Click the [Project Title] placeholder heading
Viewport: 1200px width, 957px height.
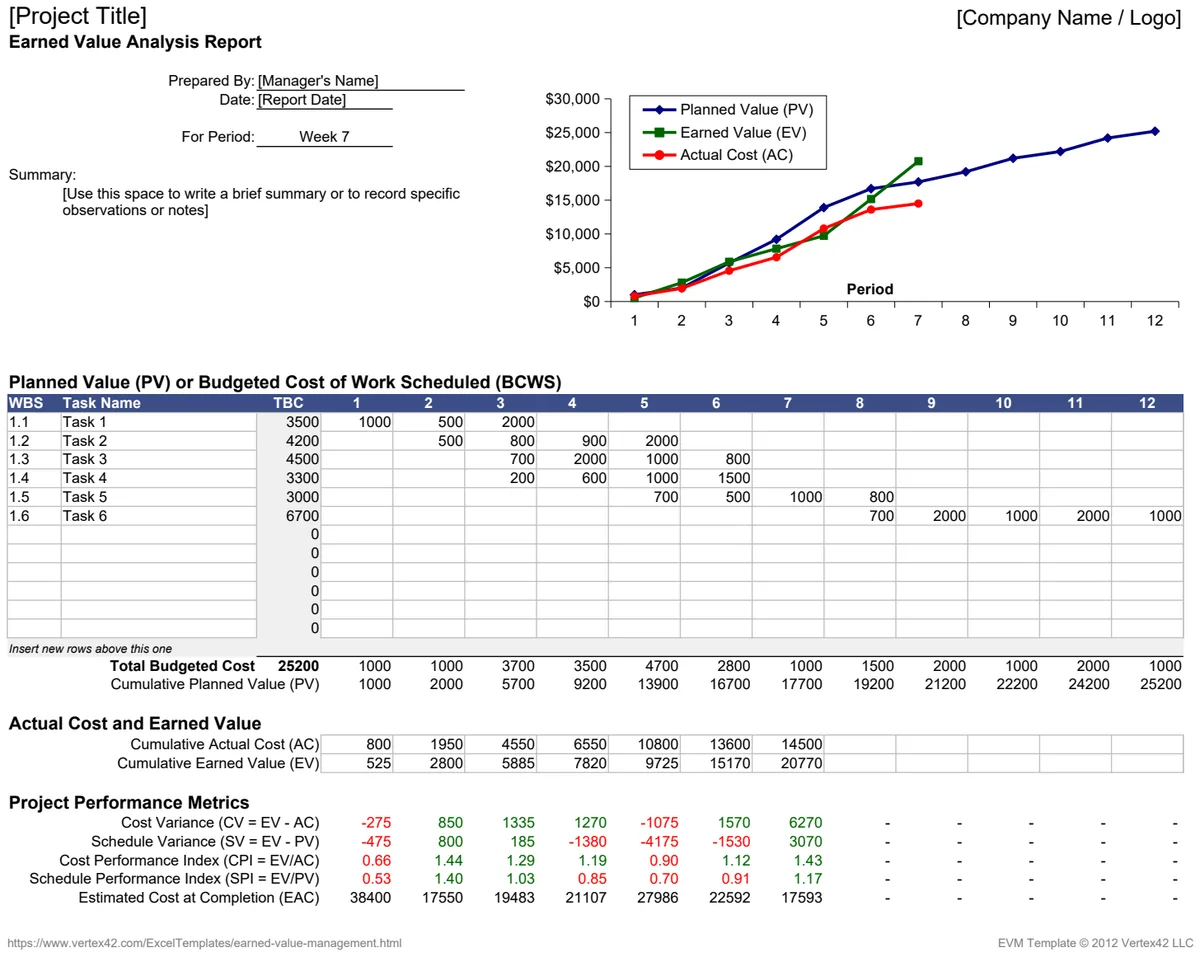pyautogui.click(x=77, y=16)
